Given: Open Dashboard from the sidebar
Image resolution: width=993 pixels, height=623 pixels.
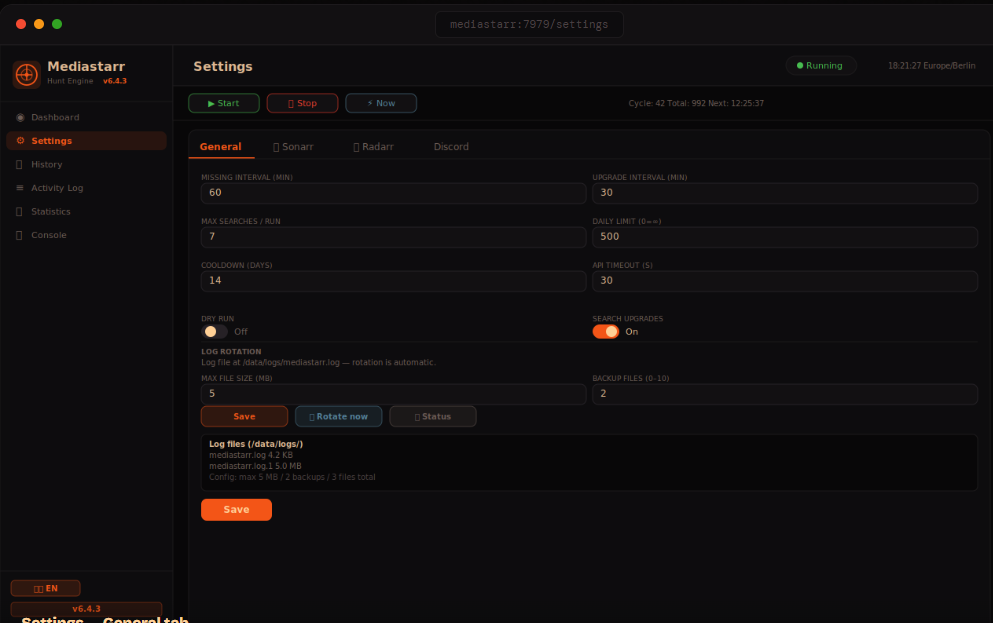Looking at the screenshot, I should 54,117.
